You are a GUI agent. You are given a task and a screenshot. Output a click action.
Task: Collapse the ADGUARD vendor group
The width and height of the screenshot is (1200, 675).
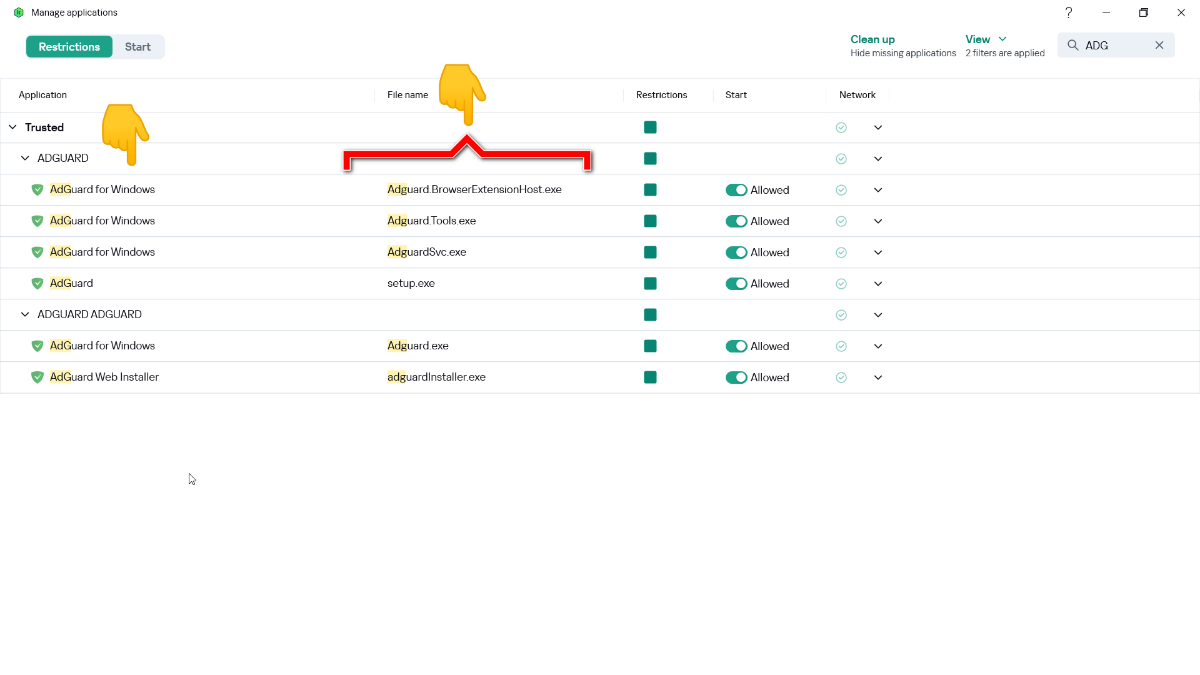pyautogui.click(x=25, y=158)
